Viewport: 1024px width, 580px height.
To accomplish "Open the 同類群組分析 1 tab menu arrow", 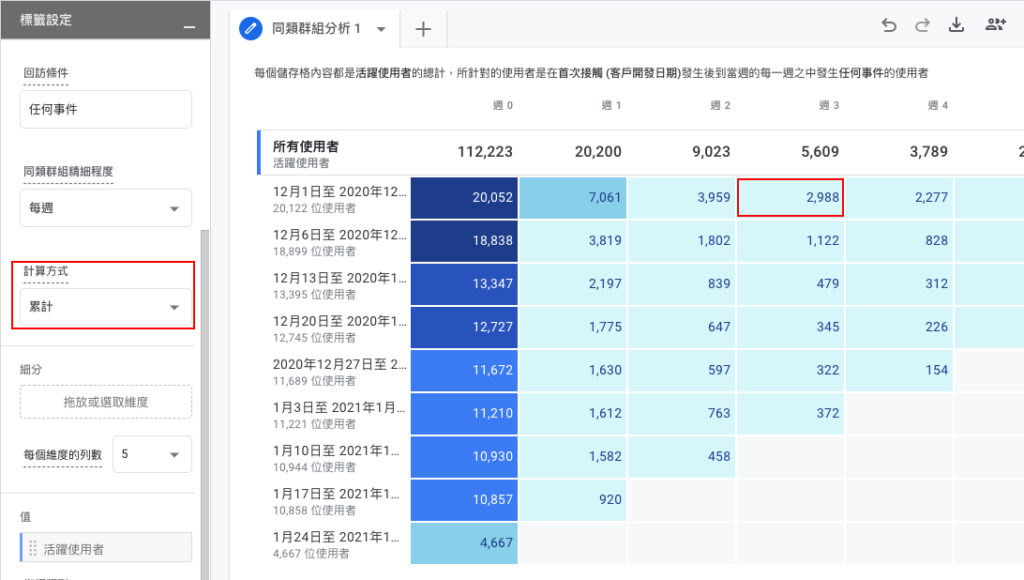I will coord(381,29).
